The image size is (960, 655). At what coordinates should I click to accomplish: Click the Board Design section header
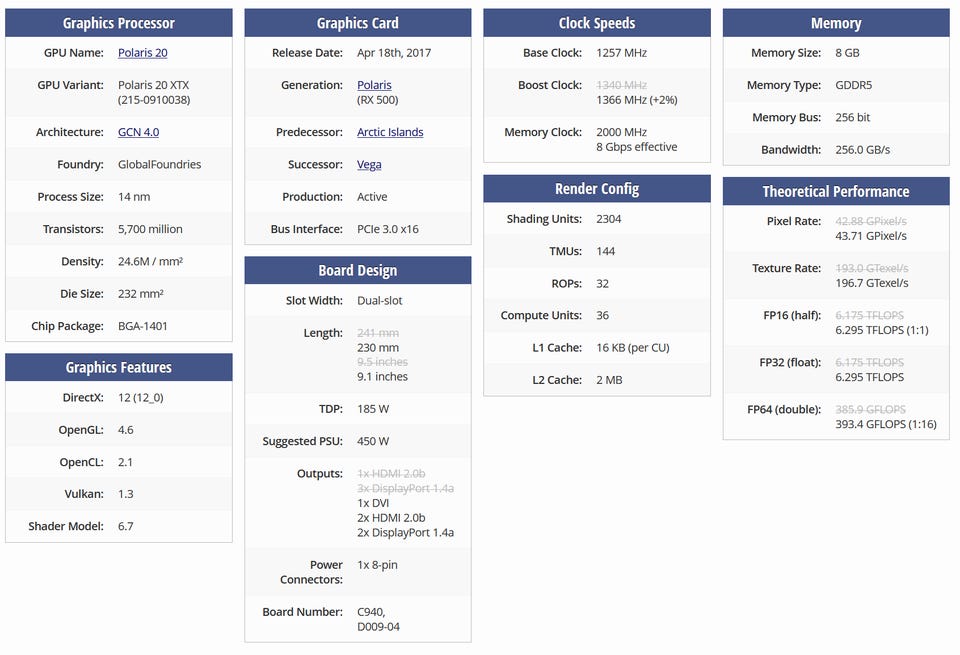point(358,271)
